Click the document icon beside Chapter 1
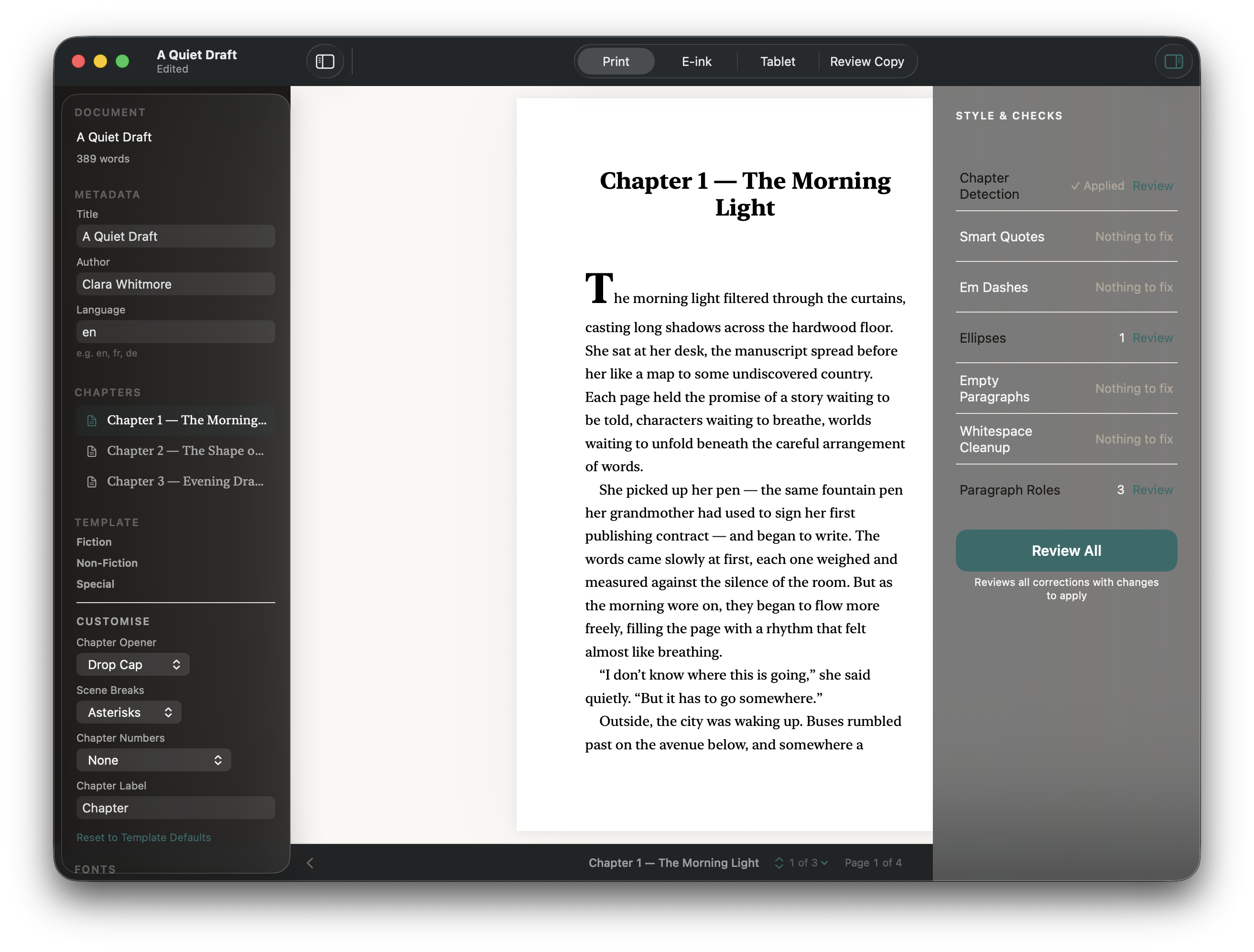 click(92, 420)
